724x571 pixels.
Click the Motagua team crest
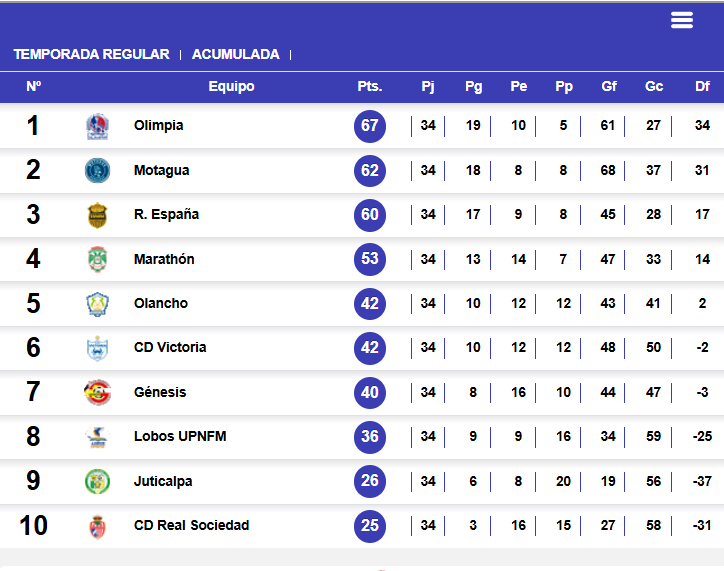pos(97,170)
